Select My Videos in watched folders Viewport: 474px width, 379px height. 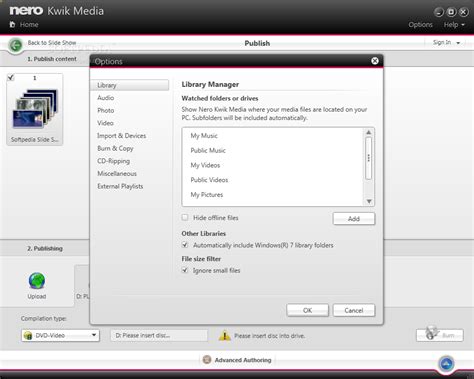205,165
